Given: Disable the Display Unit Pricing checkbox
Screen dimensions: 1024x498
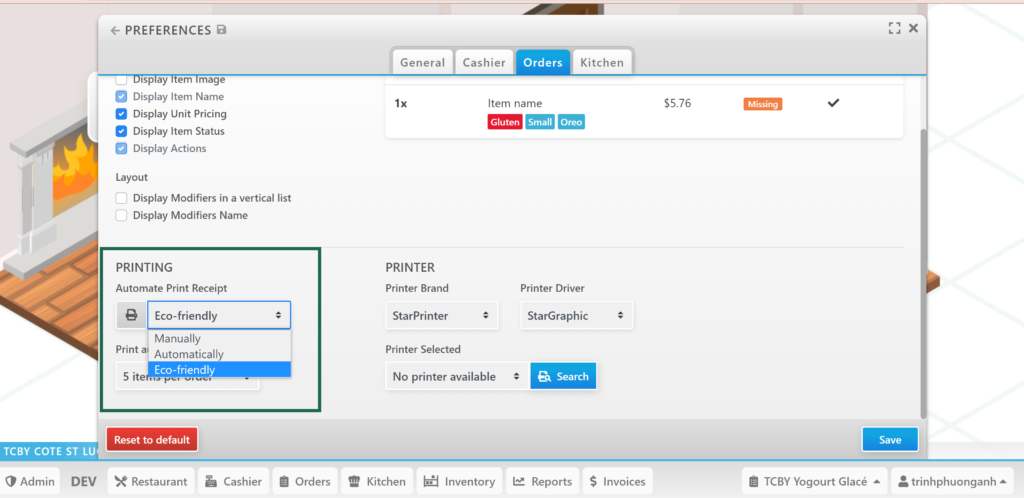Looking at the screenshot, I should (x=122, y=114).
